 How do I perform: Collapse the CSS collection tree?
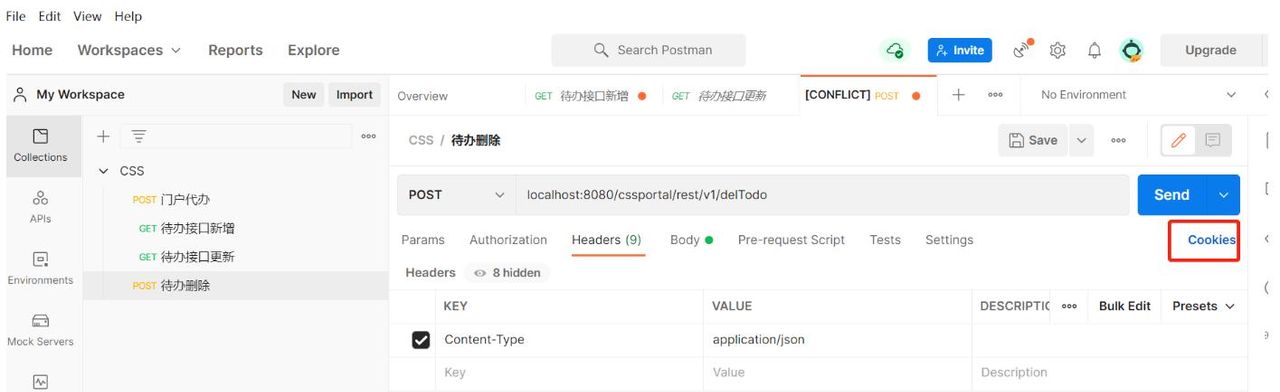[x=103, y=171]
